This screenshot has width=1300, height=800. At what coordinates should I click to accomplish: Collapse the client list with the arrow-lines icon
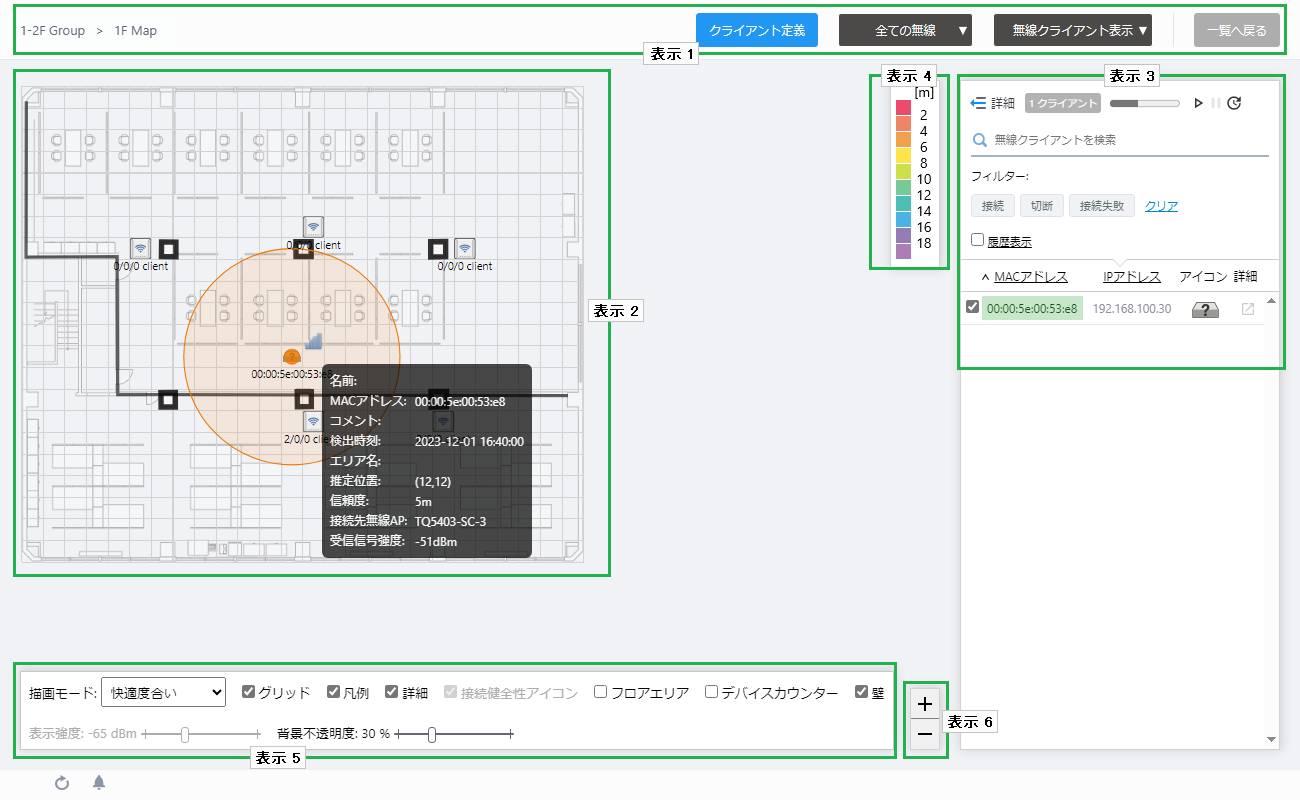pyautogui.click(x=979, y=103)
